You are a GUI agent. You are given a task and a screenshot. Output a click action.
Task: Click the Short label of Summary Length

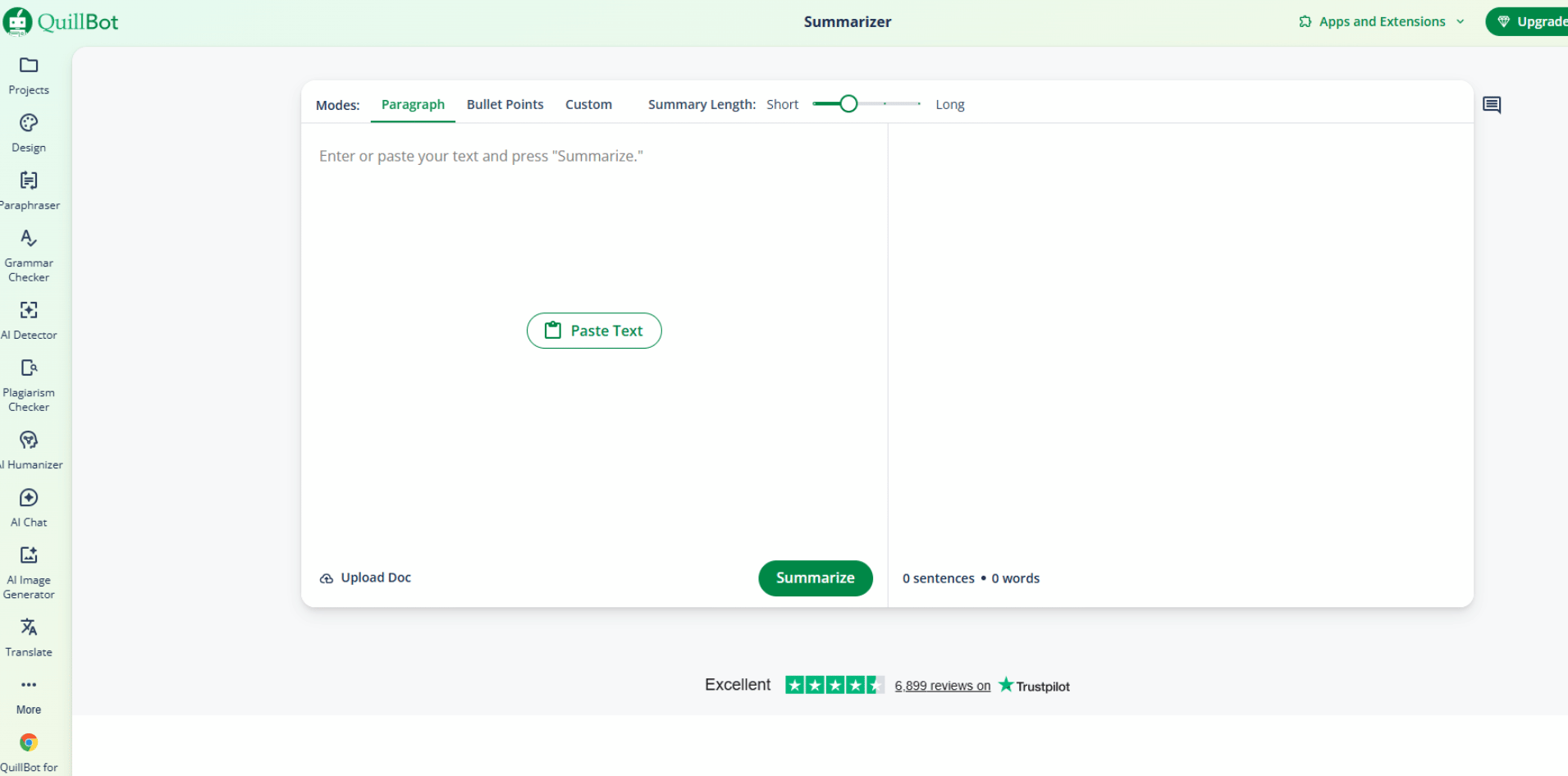tap(782, 105)
